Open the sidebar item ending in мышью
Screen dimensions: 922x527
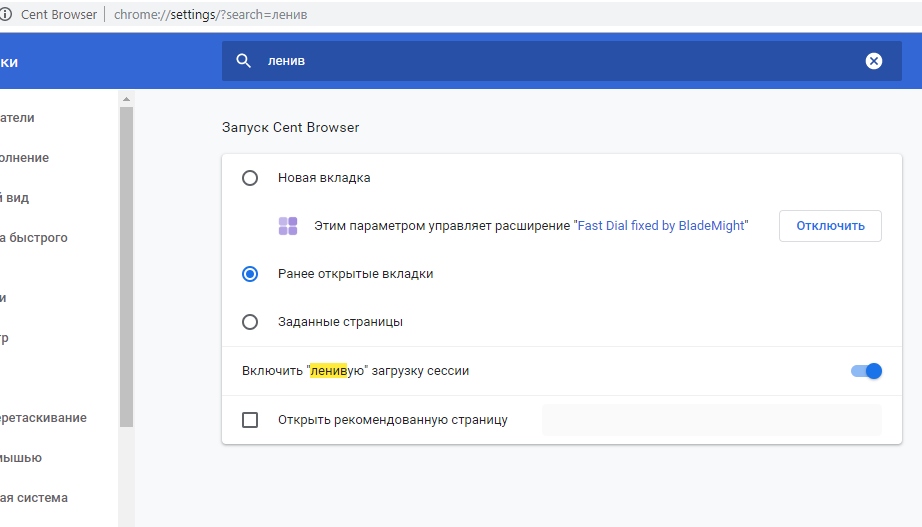[x=21, y=458]
